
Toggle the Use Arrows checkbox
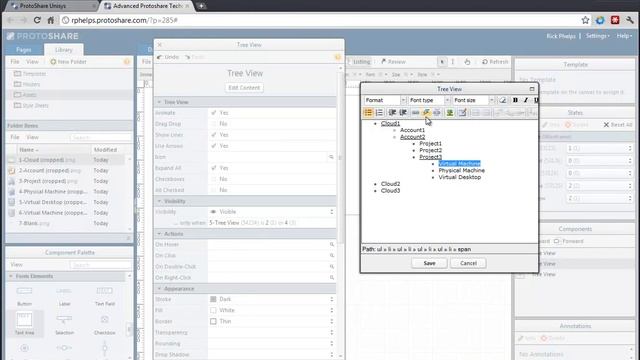pyautogui.click(x=213, y=146)
